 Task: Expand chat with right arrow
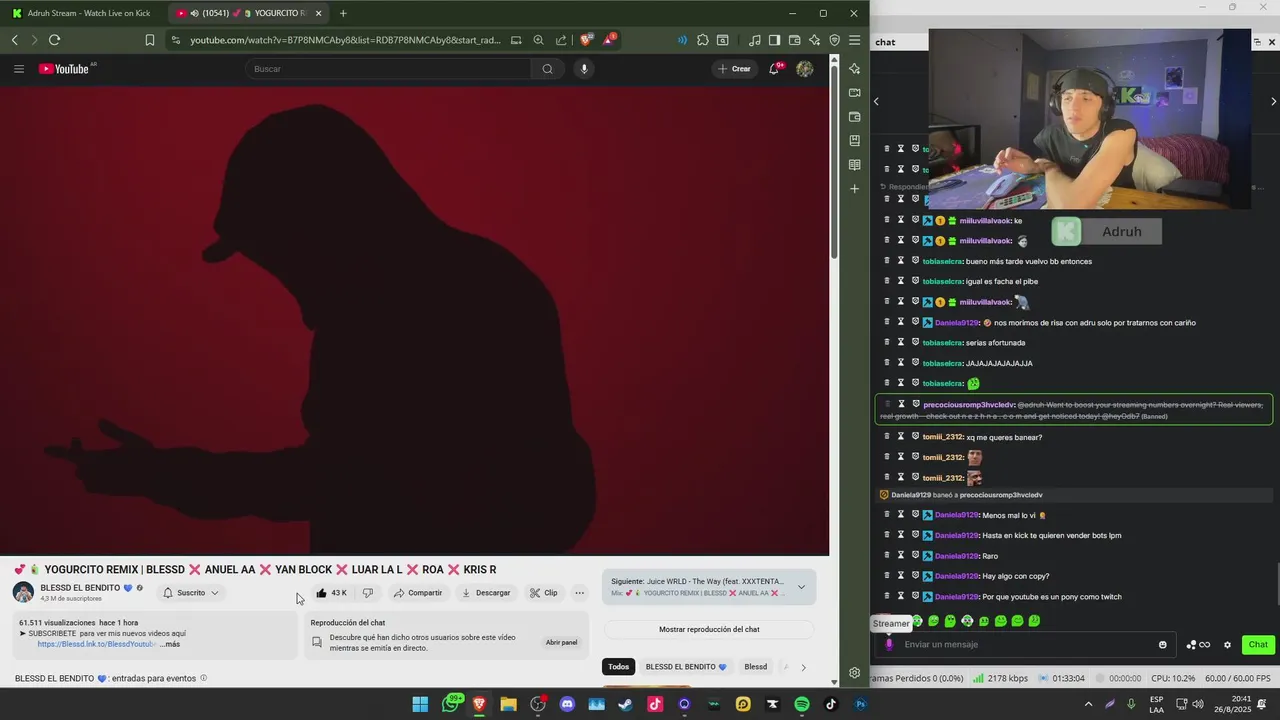click(1273, 101)
